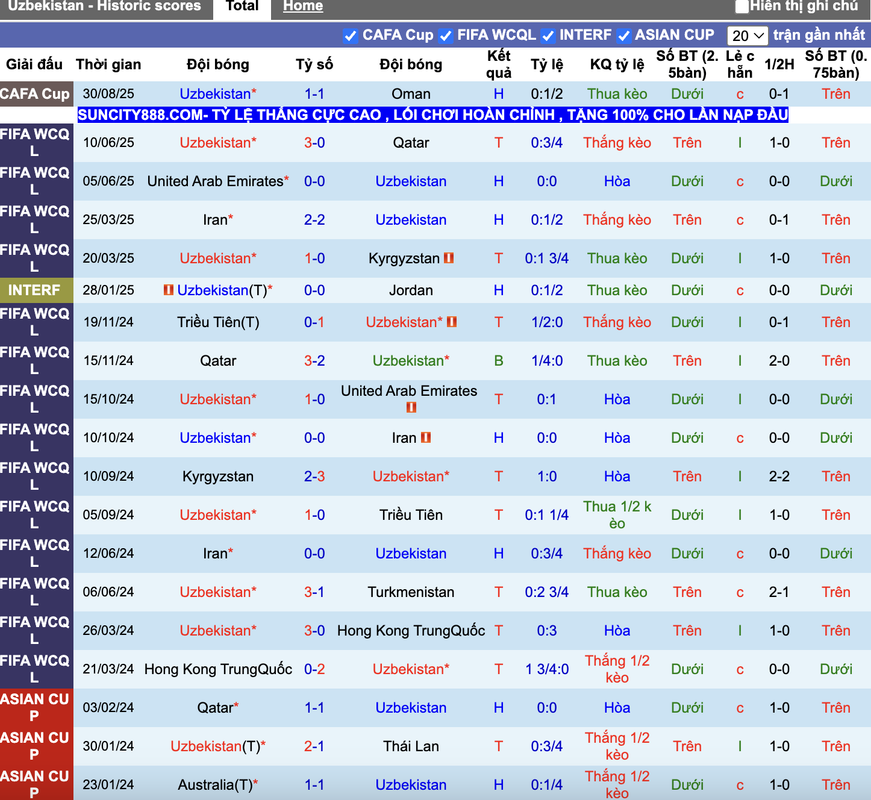Select FIFA WCQL label in 10/06/25 row
The height and width of the screenshot is (800, 871).
(36, 143)
